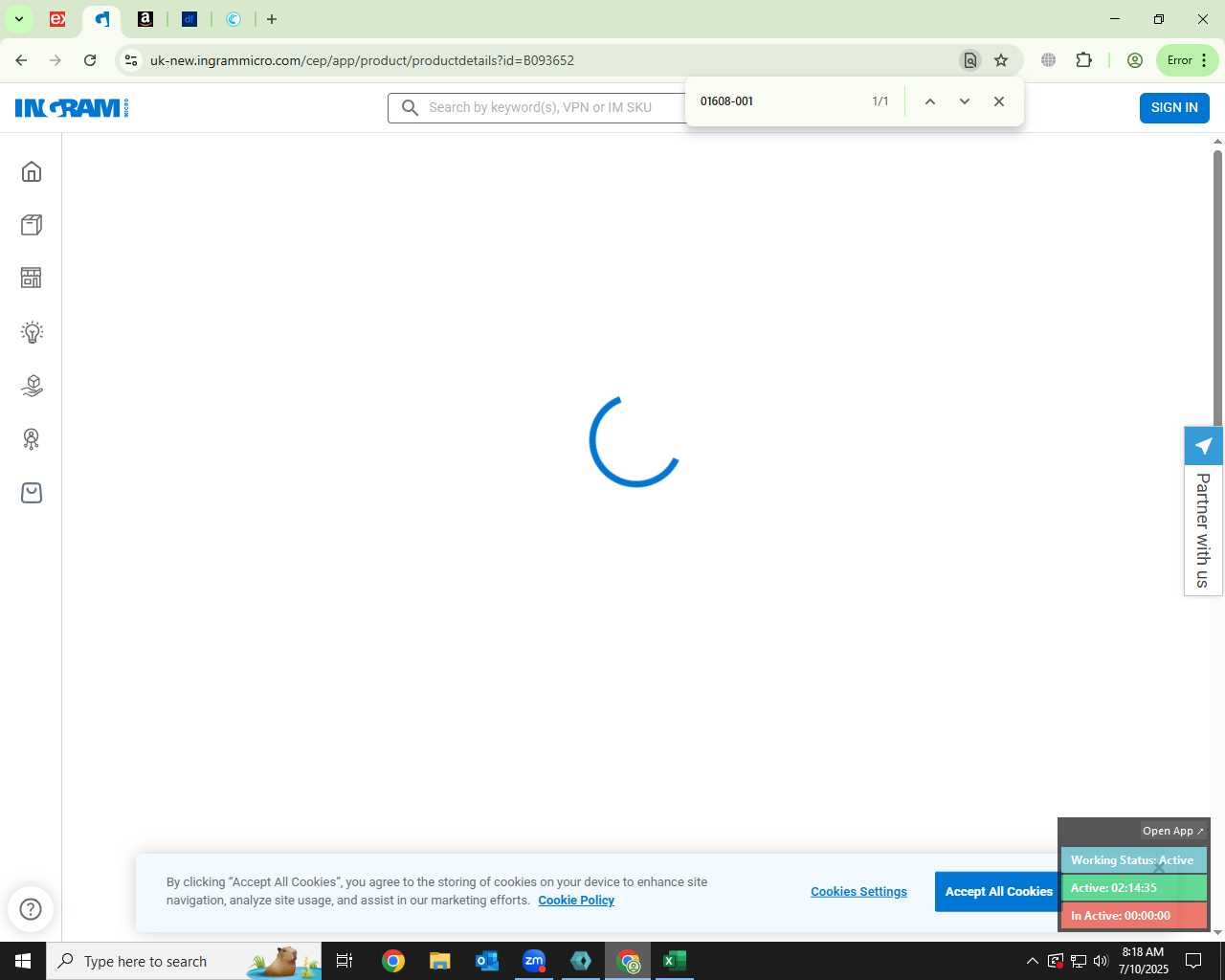Screen dimensions: 1225x980
Task: Close the find bar
Action: [999, 101]
